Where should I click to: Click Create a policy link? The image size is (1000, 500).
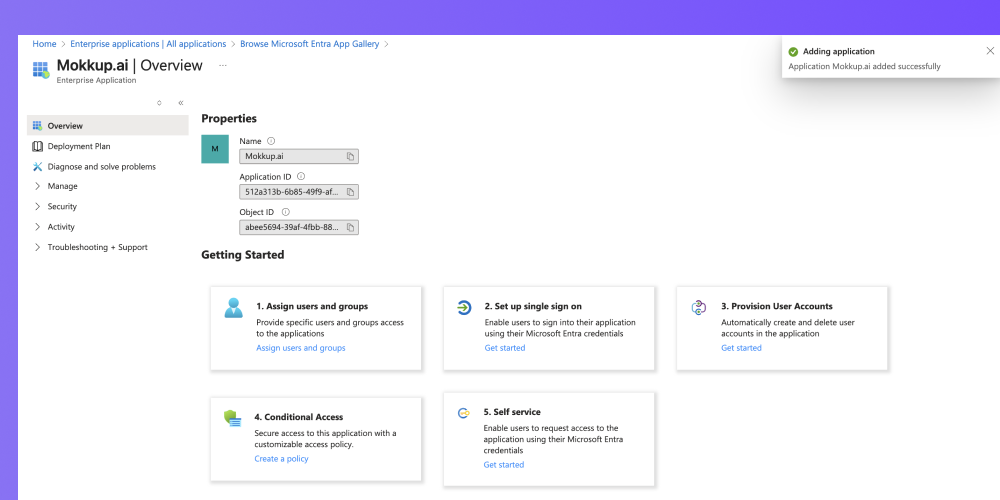click(x=281, y=459)
